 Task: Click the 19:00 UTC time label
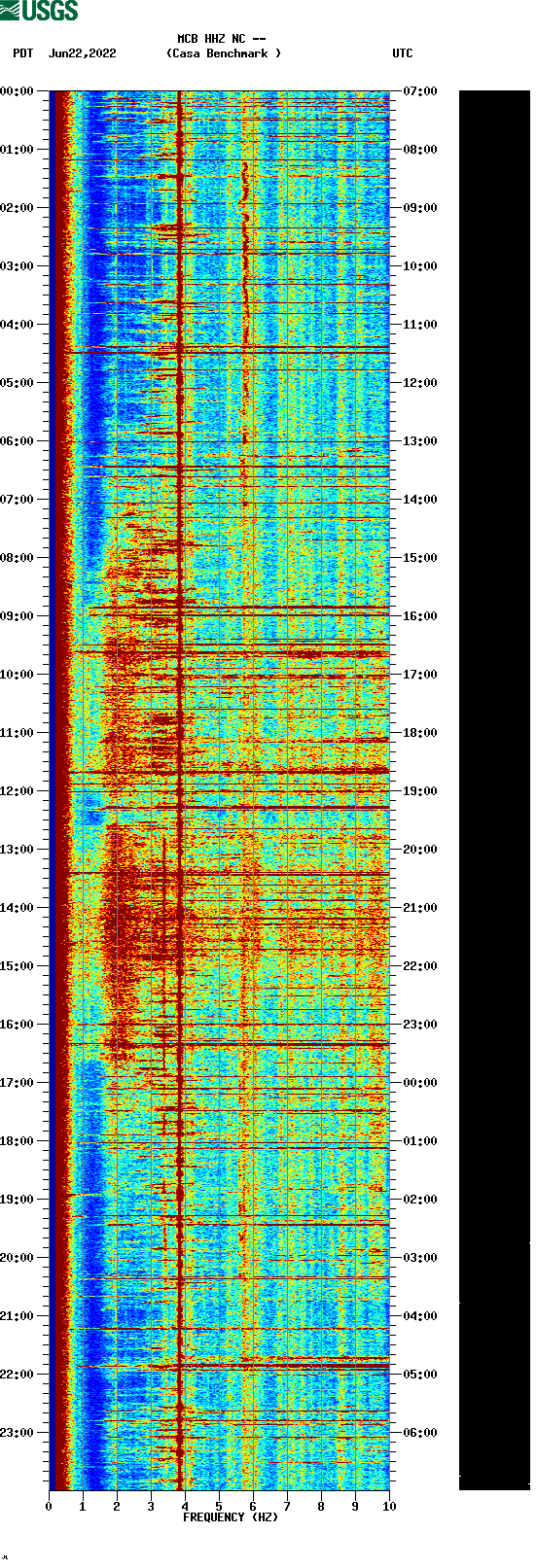tap(420, 791)
